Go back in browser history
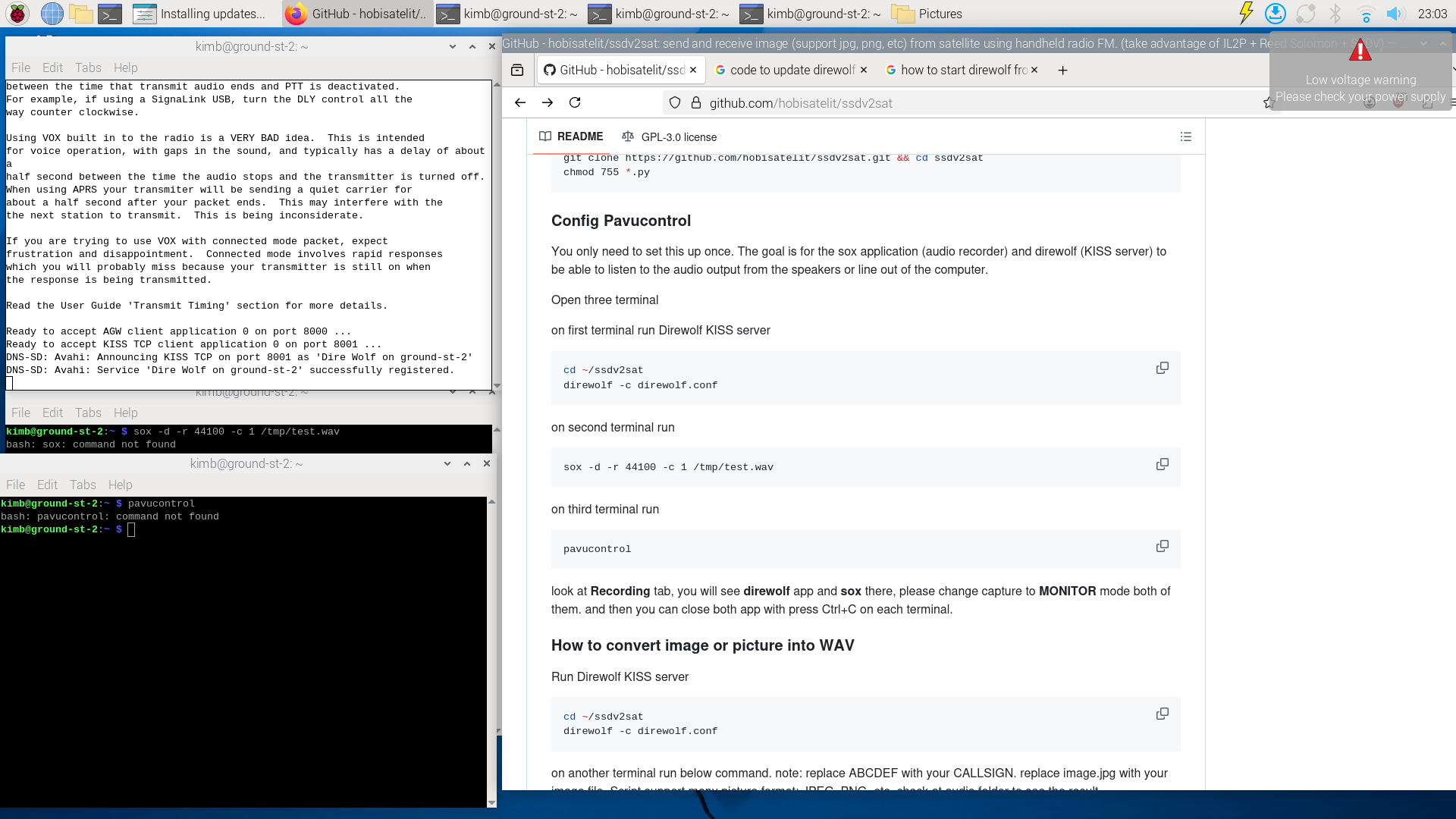The image size is (1456, 819). [x=520, y=102]
